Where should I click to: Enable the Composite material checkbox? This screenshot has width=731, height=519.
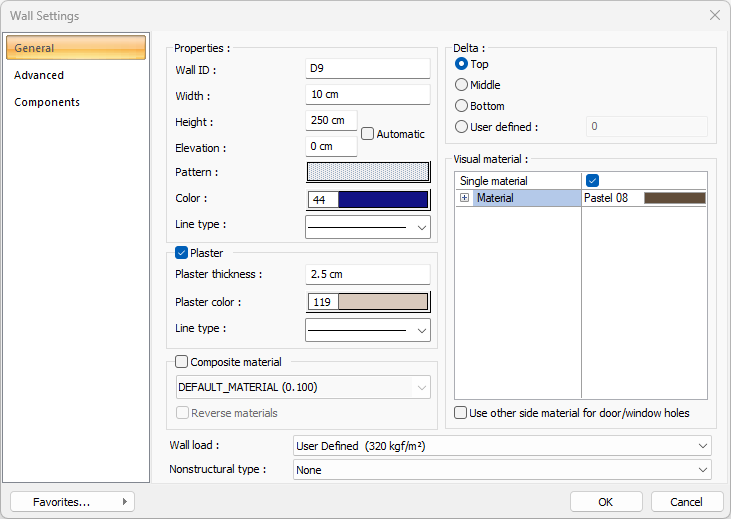point(182,362)
